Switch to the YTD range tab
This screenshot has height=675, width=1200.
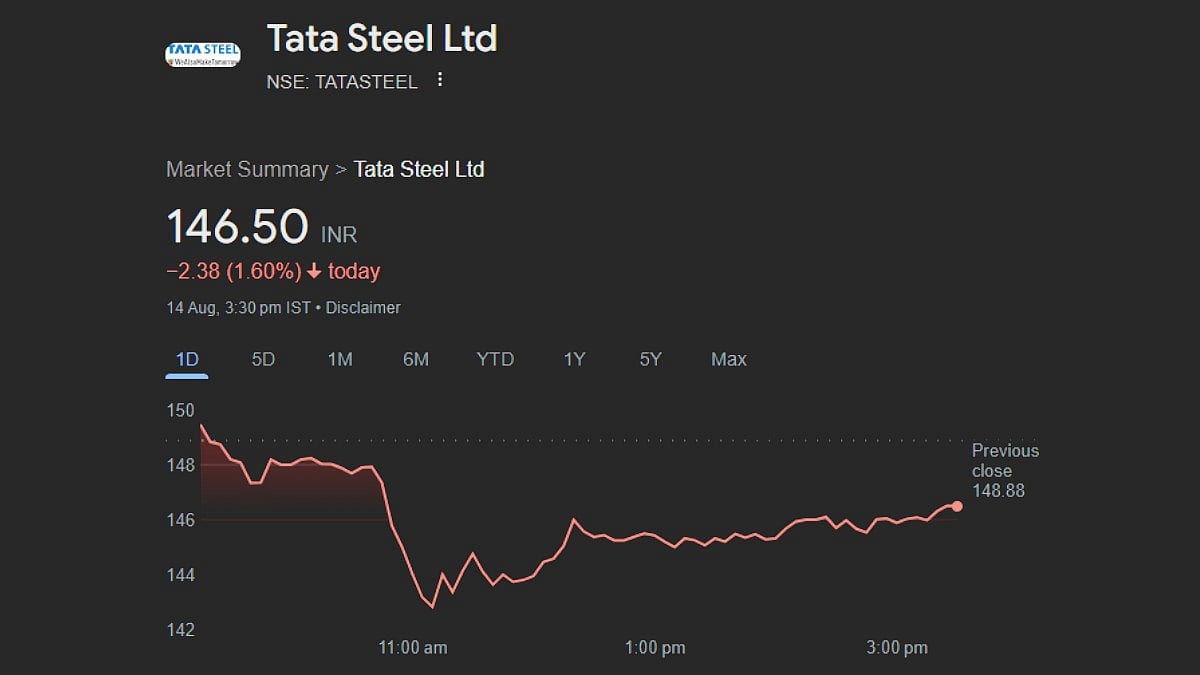(495, 359)
